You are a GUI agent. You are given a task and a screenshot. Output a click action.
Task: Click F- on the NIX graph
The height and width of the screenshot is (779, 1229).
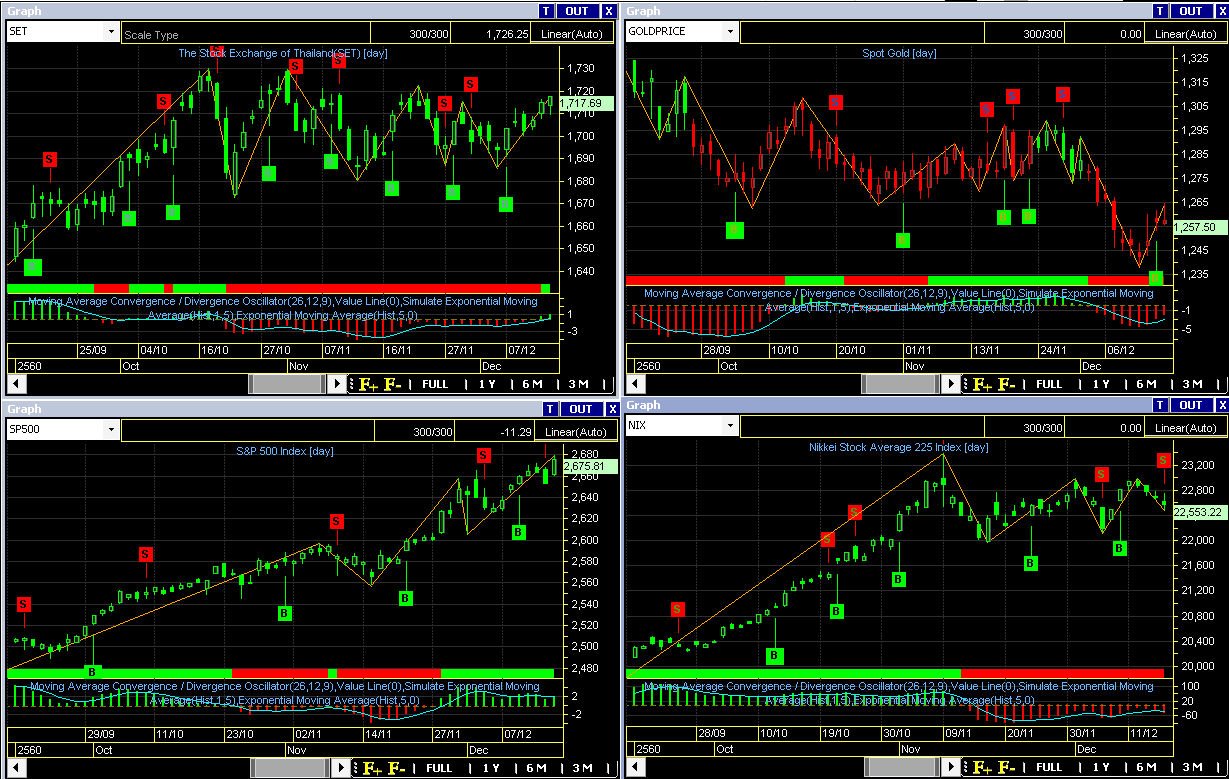(1007, 768)
